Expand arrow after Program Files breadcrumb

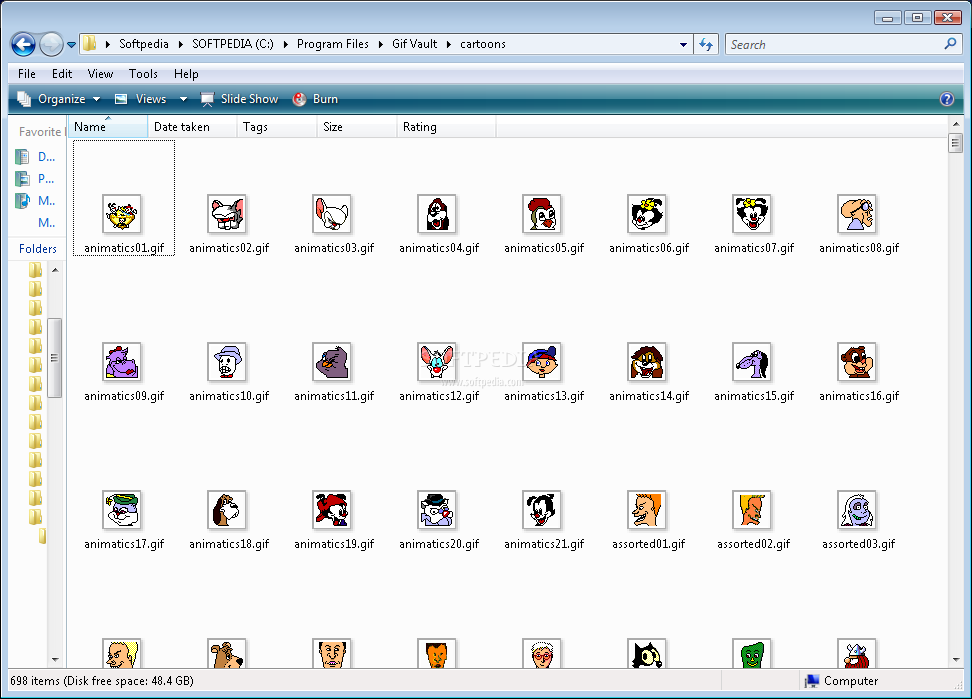pos(381,44)
